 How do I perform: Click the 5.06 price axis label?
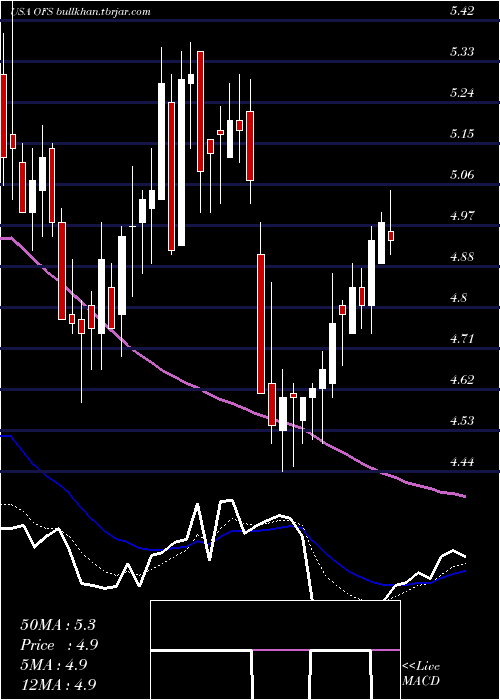(462, 175)
